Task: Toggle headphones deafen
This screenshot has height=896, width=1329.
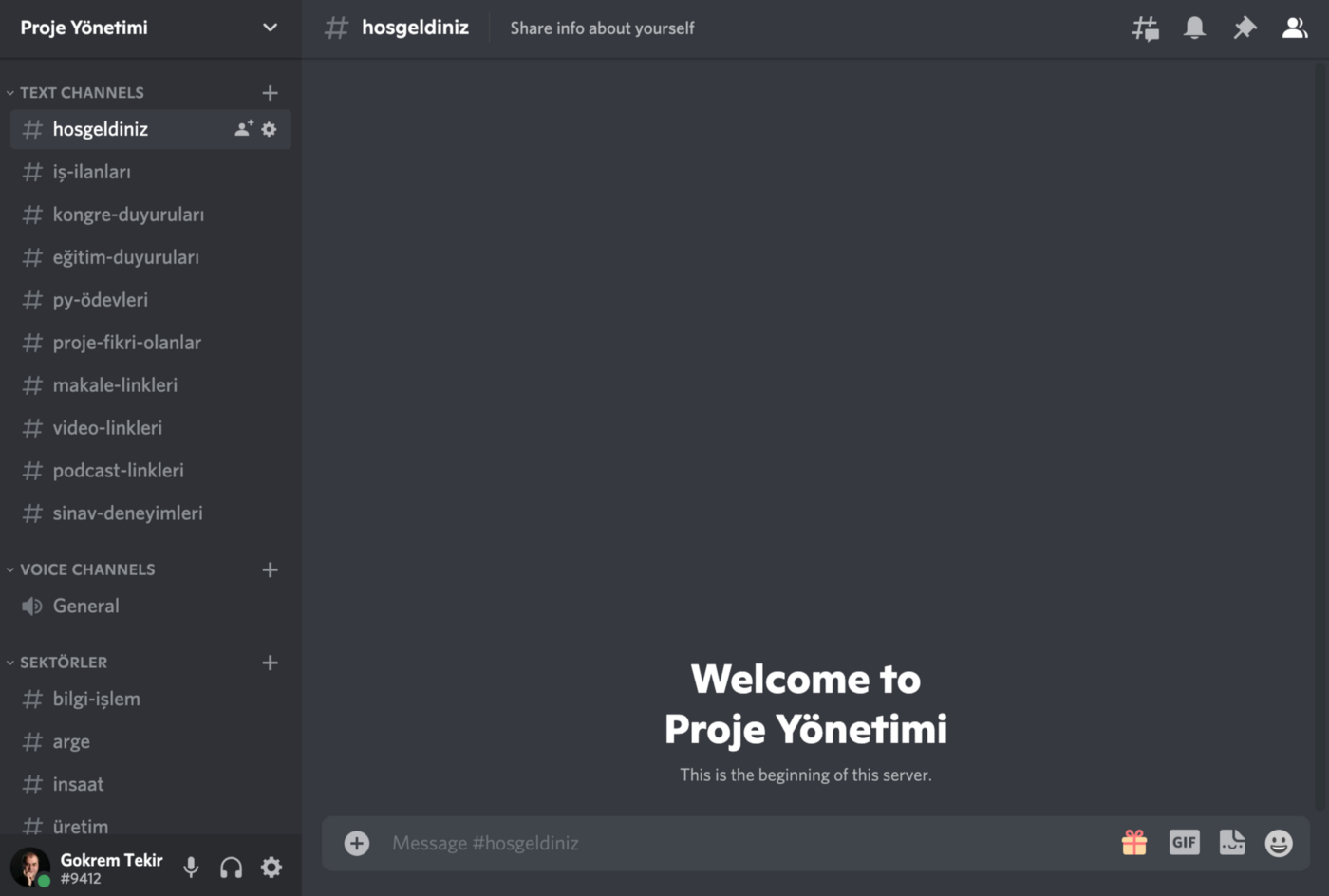Action: 231,867
